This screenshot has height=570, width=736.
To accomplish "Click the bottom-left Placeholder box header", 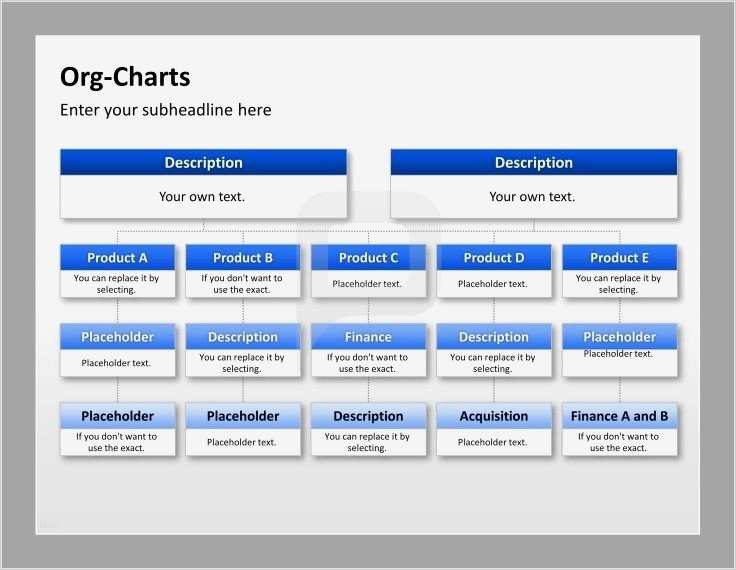I will [117, 416].
